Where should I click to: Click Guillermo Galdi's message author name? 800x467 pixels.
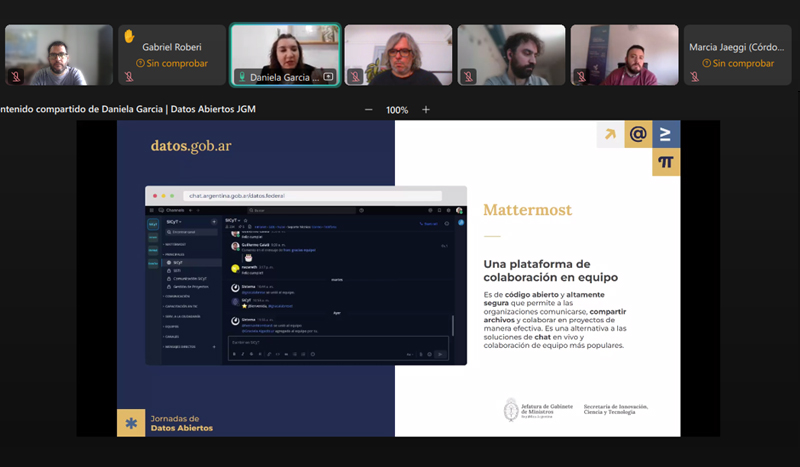pos(256,245)
